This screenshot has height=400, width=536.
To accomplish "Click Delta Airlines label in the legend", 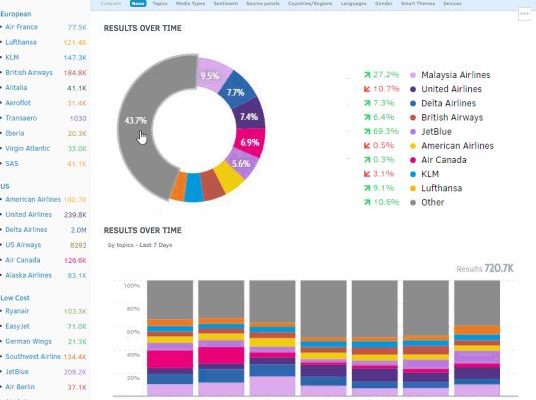I will click(448, 103).
